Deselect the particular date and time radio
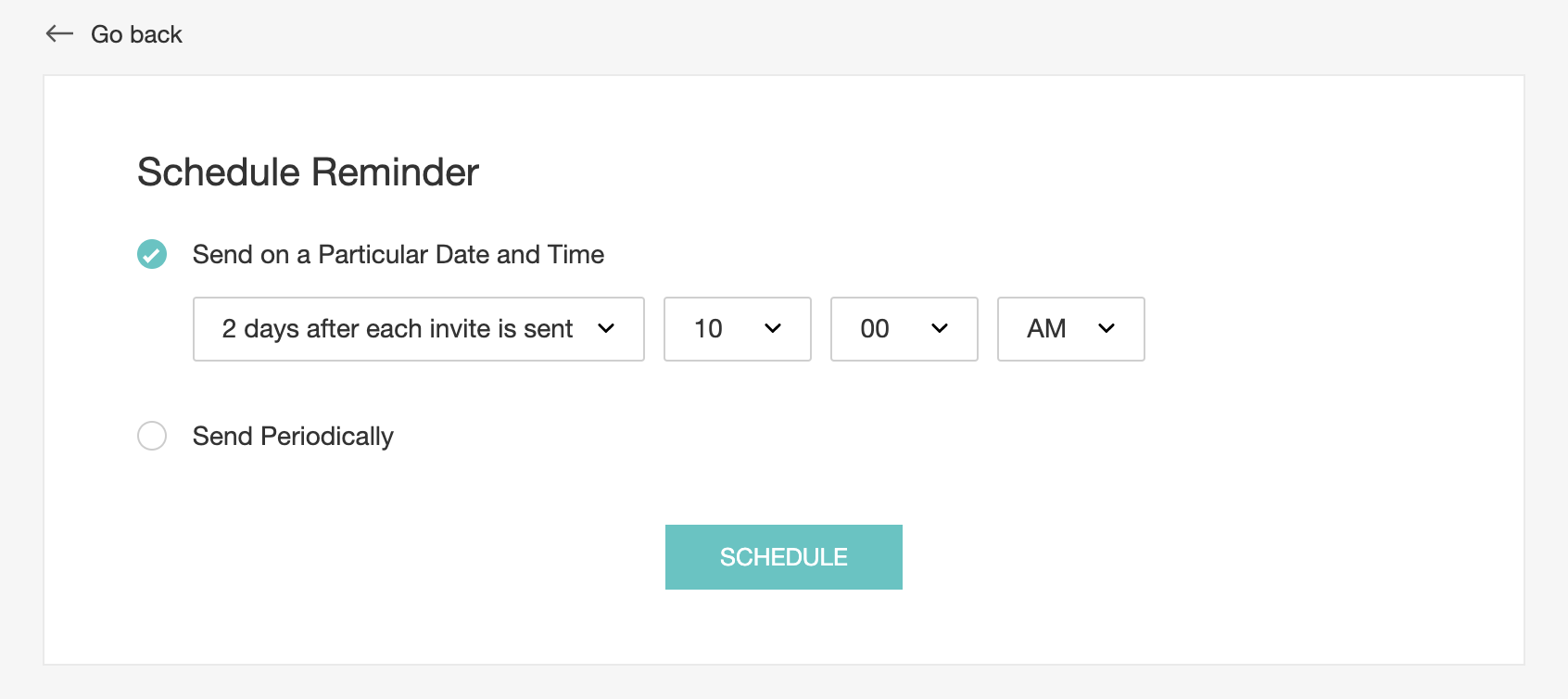Image resolution: width=1568 pixels, height=699 pixels. pos(152,254)
